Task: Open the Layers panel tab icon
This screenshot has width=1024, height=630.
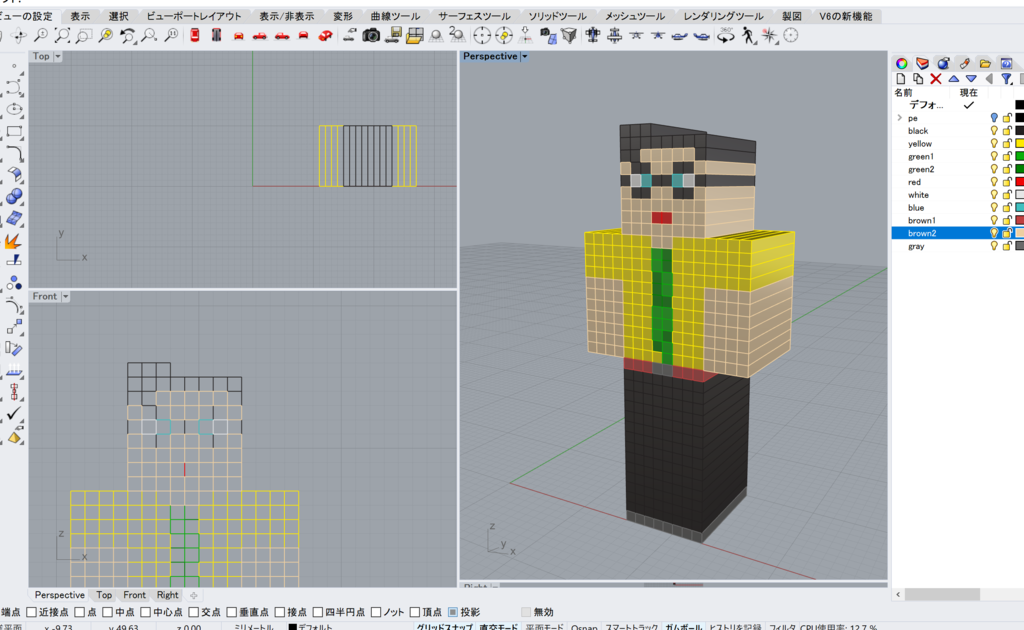Action: pos(922,63)
